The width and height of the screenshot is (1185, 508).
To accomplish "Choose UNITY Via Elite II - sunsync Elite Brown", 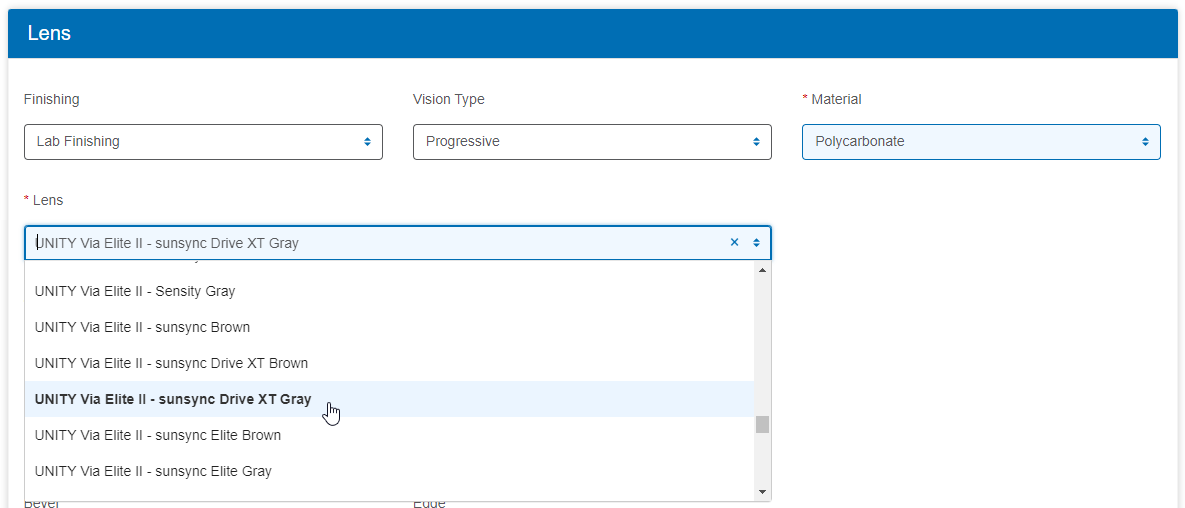I will click(x=158, y=436).
